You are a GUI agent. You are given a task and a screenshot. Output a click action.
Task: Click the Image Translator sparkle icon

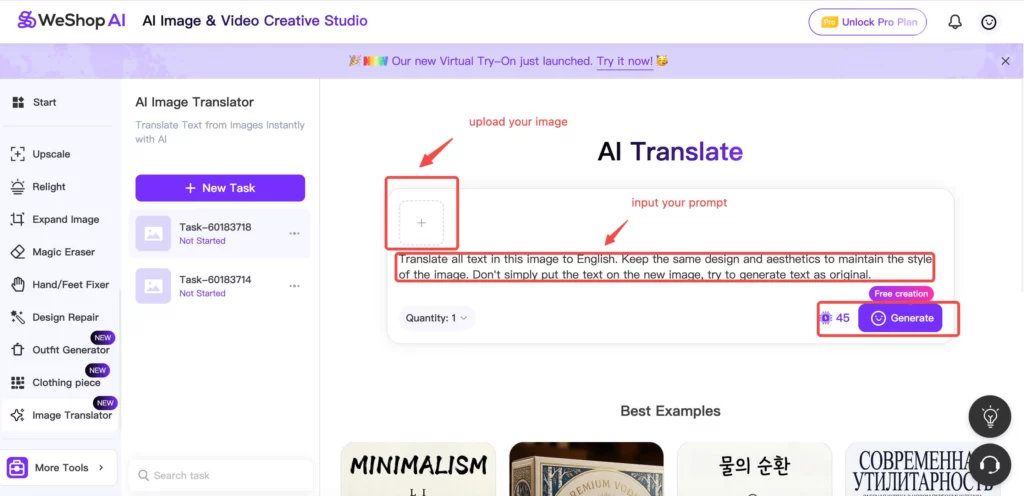click(18, 416)
